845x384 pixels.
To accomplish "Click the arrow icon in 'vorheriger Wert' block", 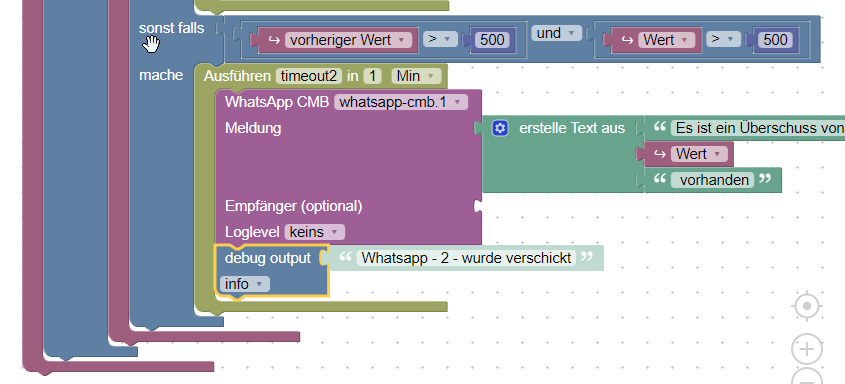I will click(274, 40).
